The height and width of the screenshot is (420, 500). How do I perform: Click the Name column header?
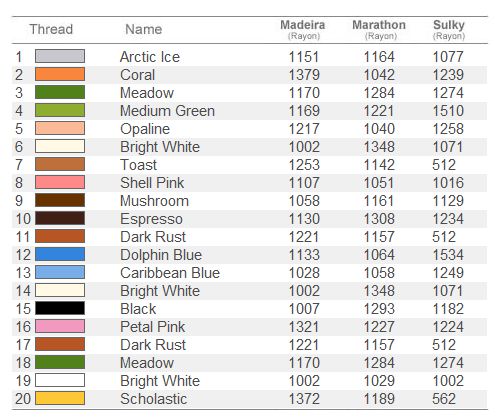[144, 29]
